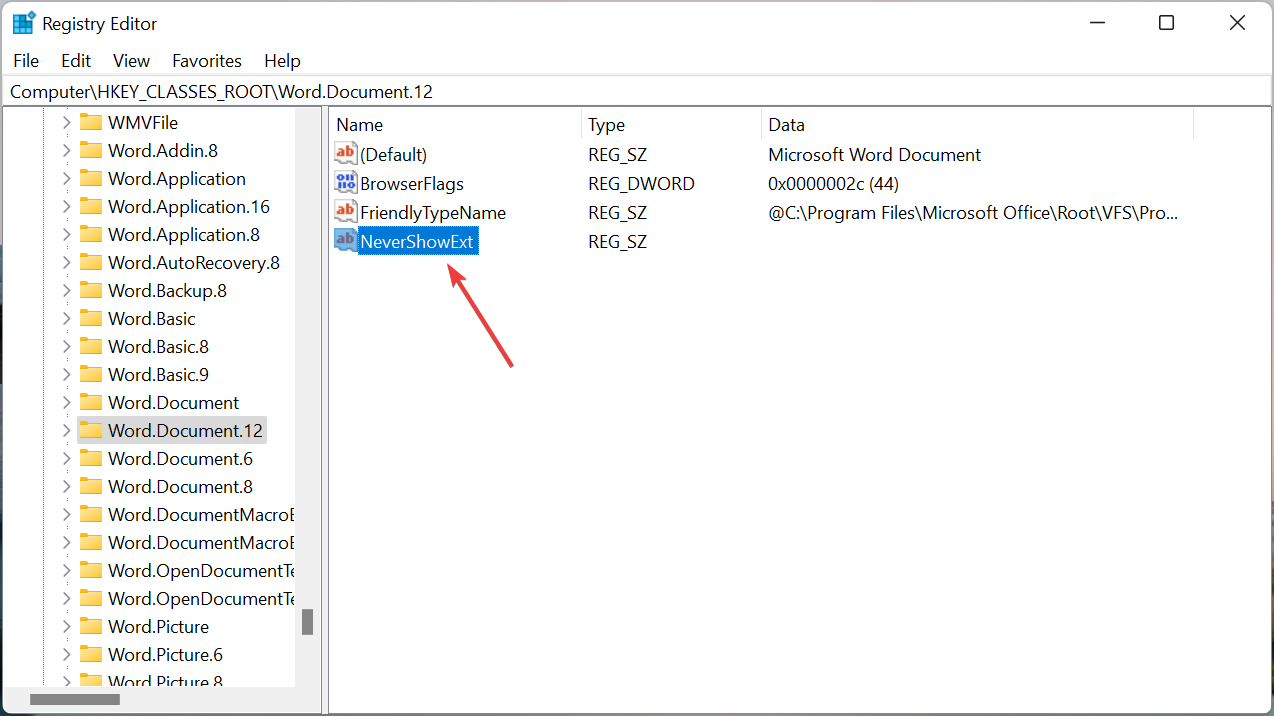Click the horizontal scrollbar below the key tree
This screenshot has height=716, width=1274.
[75, 699]
